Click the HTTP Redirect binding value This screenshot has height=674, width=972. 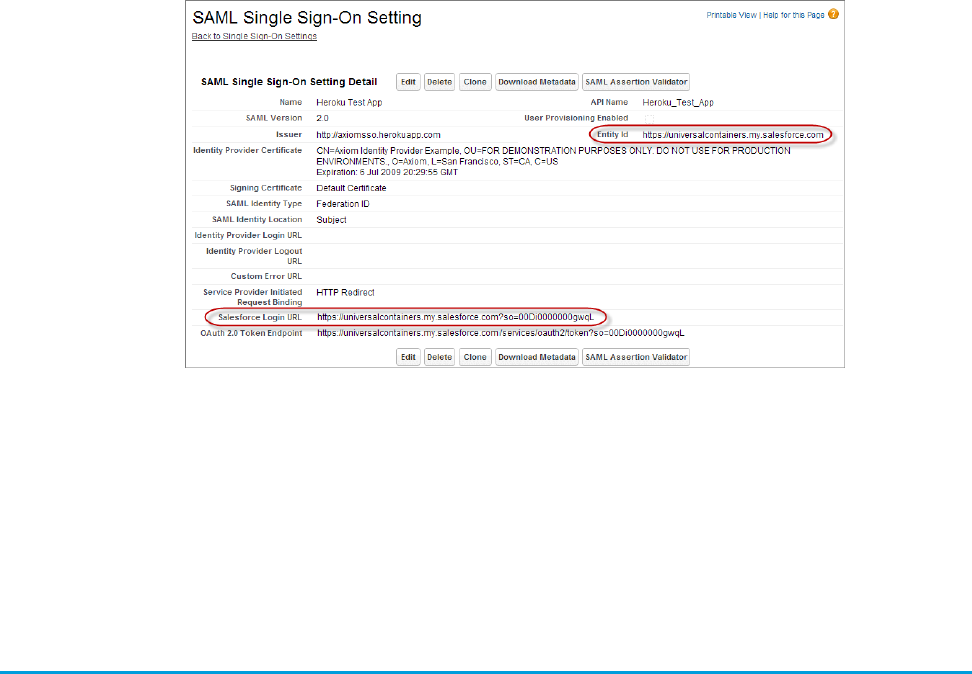[x=345, y=293]
